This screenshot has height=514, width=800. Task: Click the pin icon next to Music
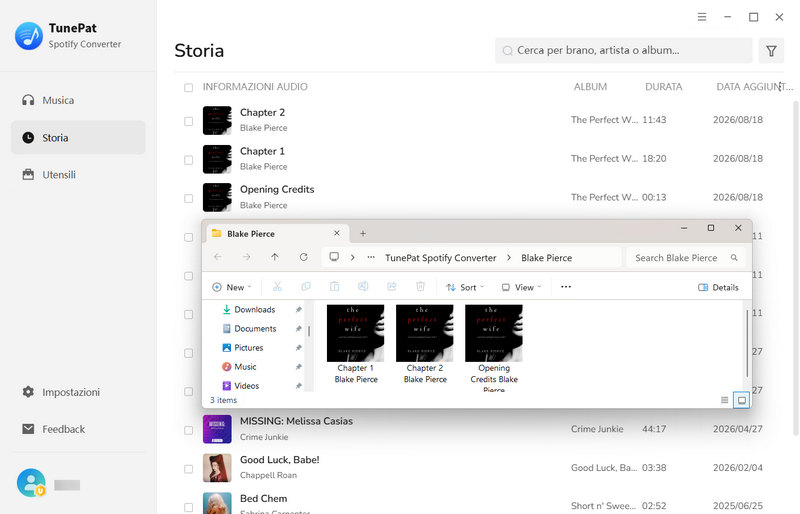[x=298, y=367]
